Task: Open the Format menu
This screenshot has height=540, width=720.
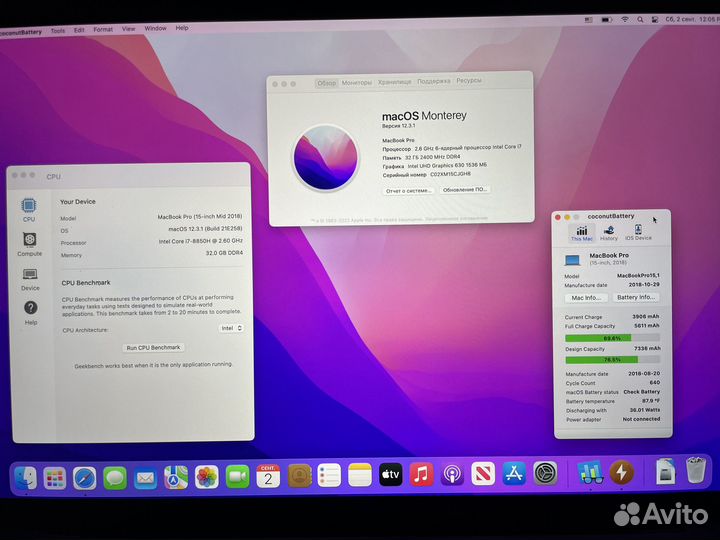Action: (103, 29)
